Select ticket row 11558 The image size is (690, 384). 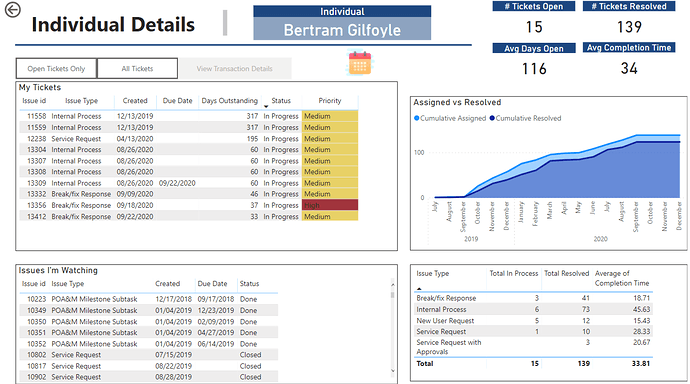pyautogui.click(x=188, y=116)
